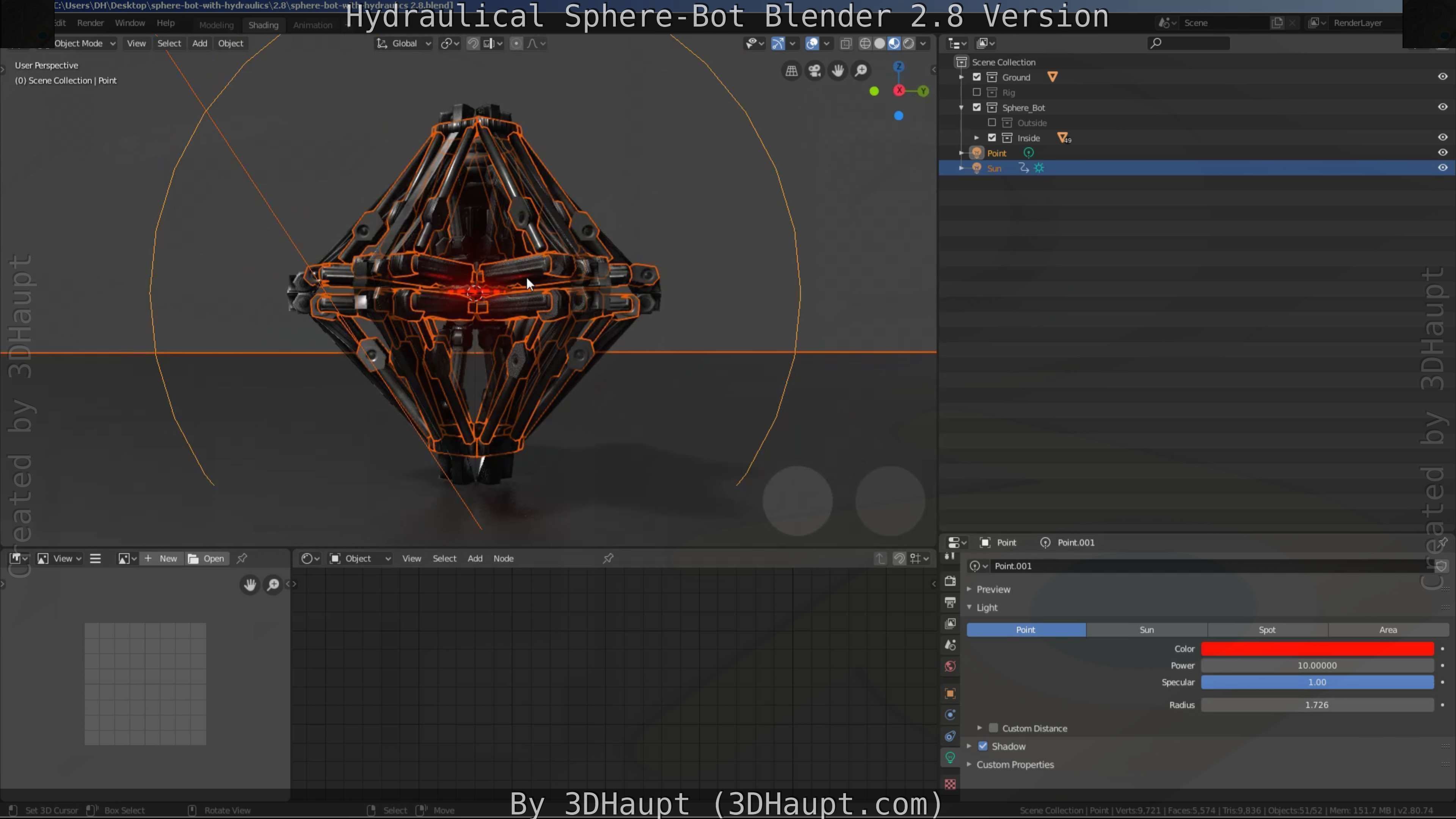Image resolution: width=1456 pixels, height=819 pixels.
Task: Open Output properties tab icon
Action: click(950, 602)
